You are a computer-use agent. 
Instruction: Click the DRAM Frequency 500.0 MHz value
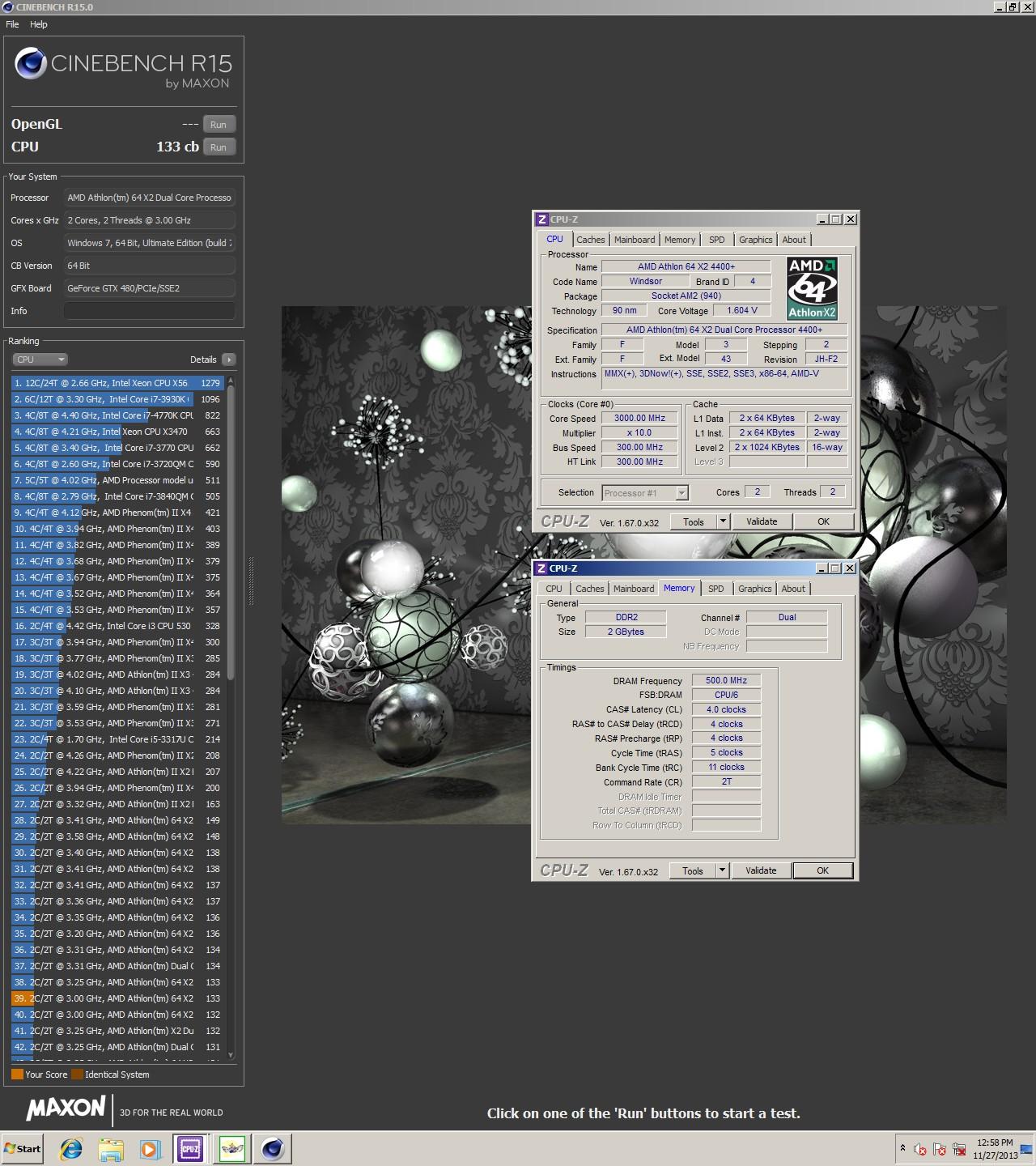(x=727, y=681)
